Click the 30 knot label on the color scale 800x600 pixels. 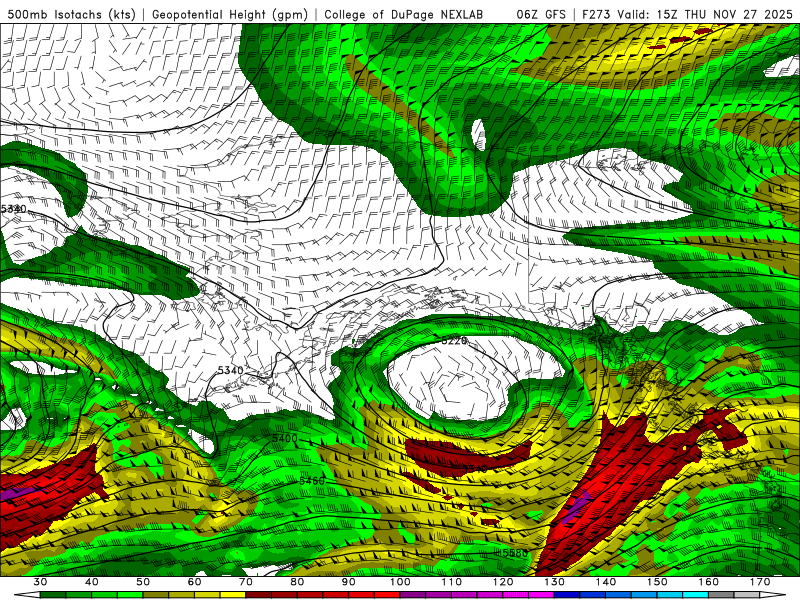tap(40, 582)
